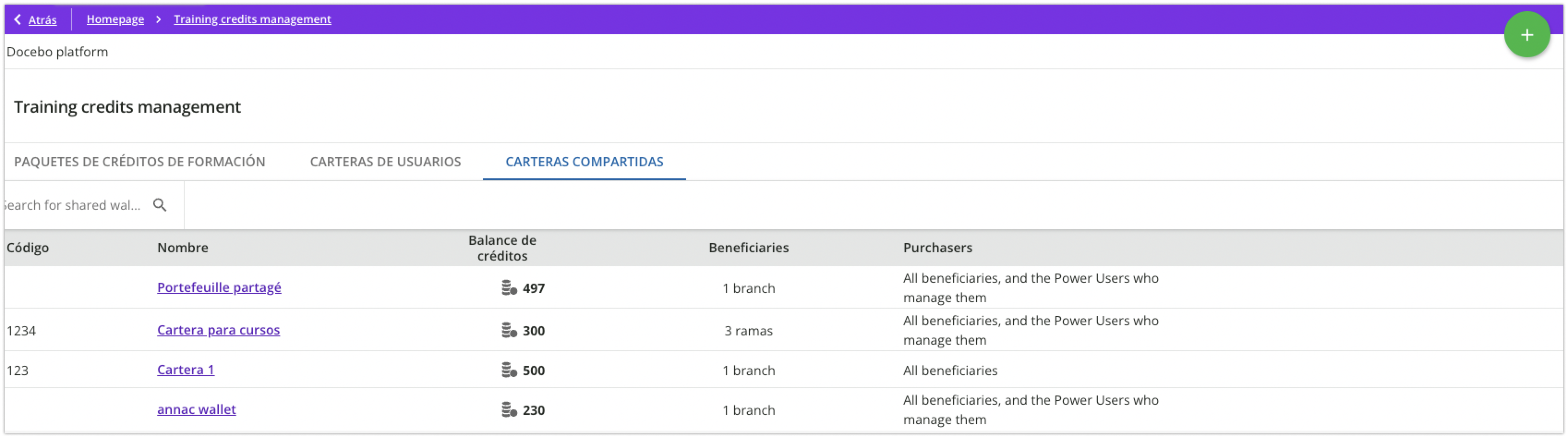Click the Balance de créditos column header
Image resolution: width=1568 pixels, height=438 pixels.
click(501, 248)
